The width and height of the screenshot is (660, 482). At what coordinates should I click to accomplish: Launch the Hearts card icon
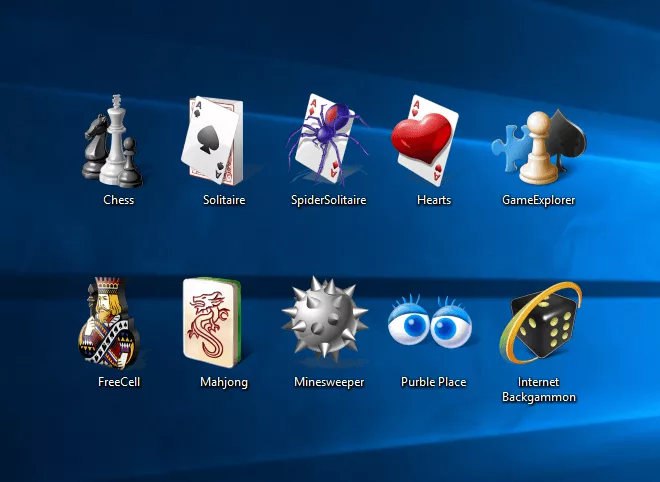tap(425, 140)
